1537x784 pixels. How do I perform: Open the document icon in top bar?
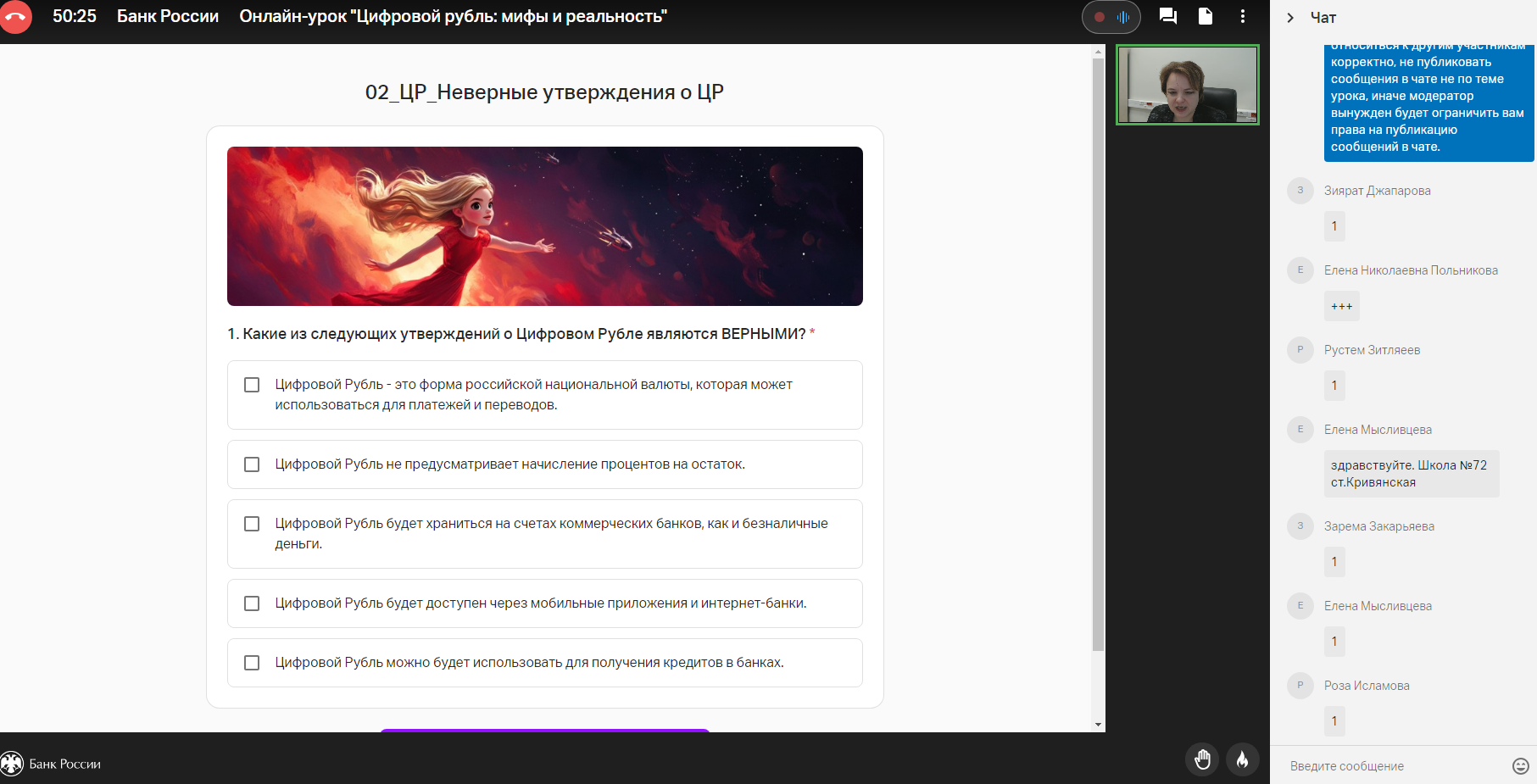click(x=1206, y=16)
